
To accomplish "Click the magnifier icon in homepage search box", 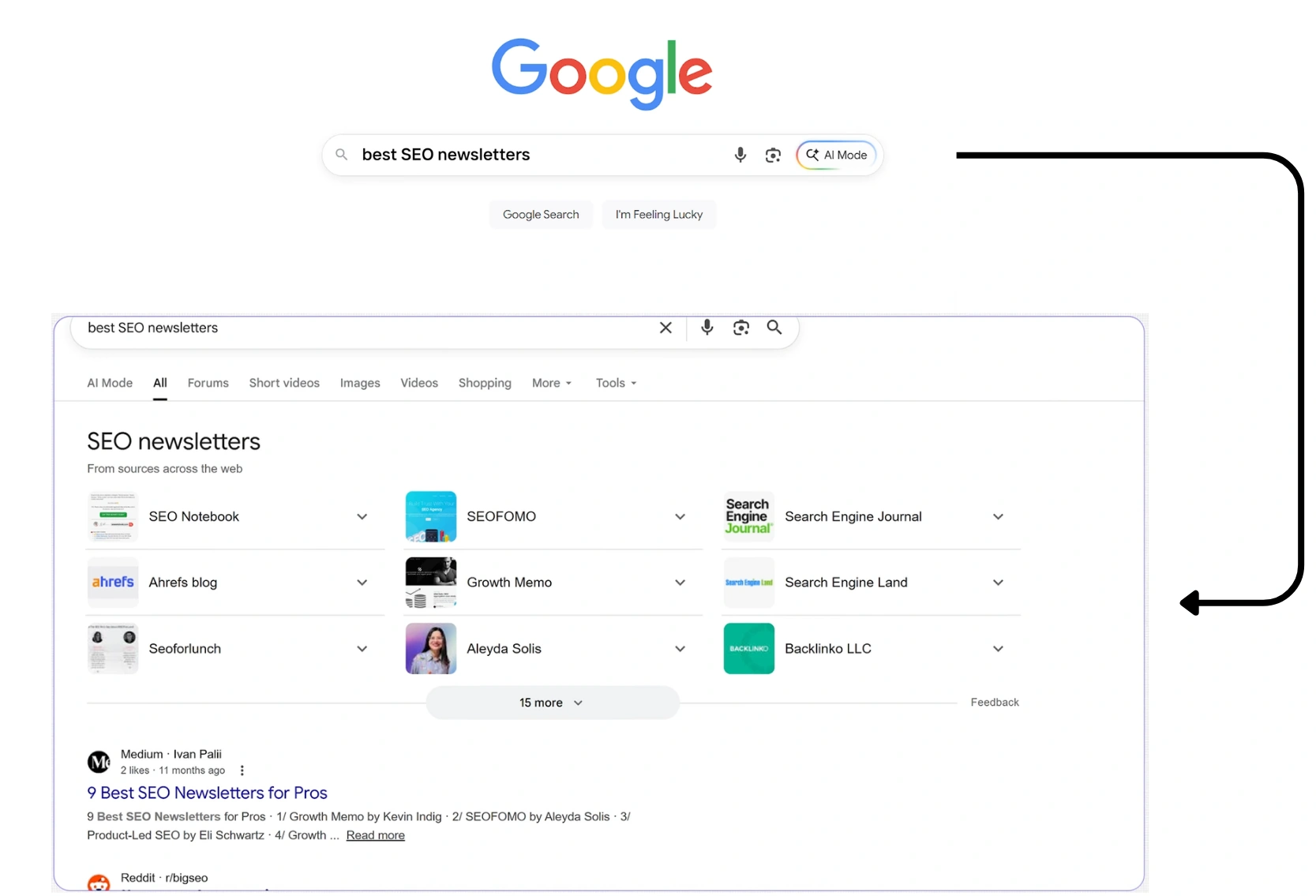I will [x=342, y=155].
